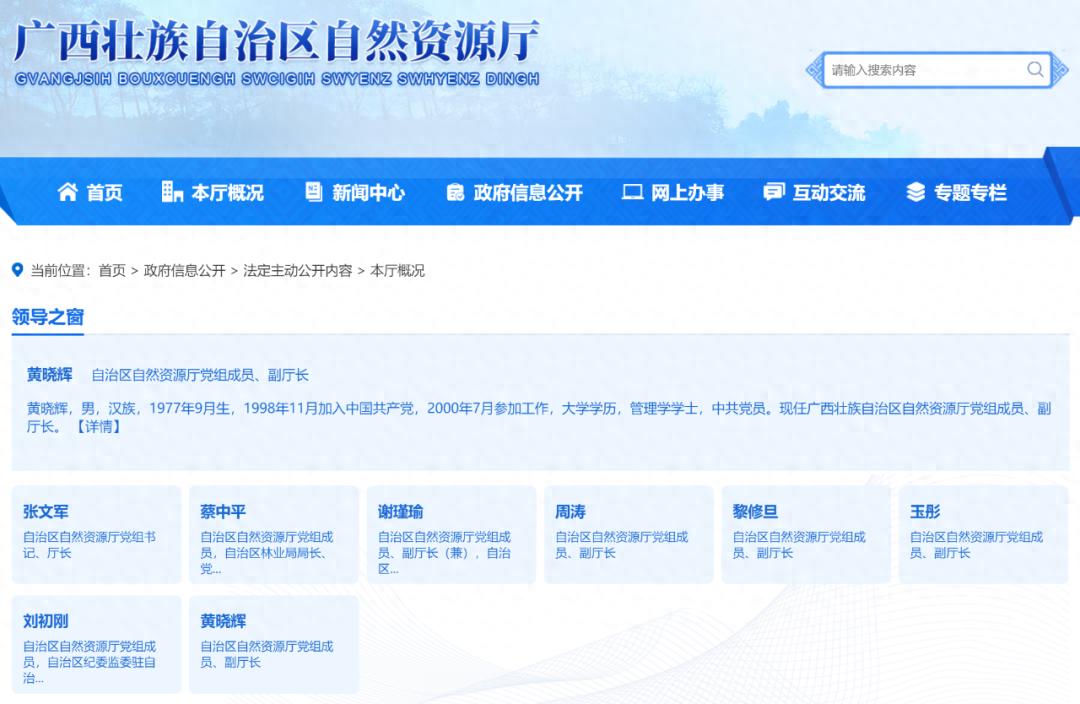
Task: Click the 【详情】 link in the biography
Action: point(97,427)
